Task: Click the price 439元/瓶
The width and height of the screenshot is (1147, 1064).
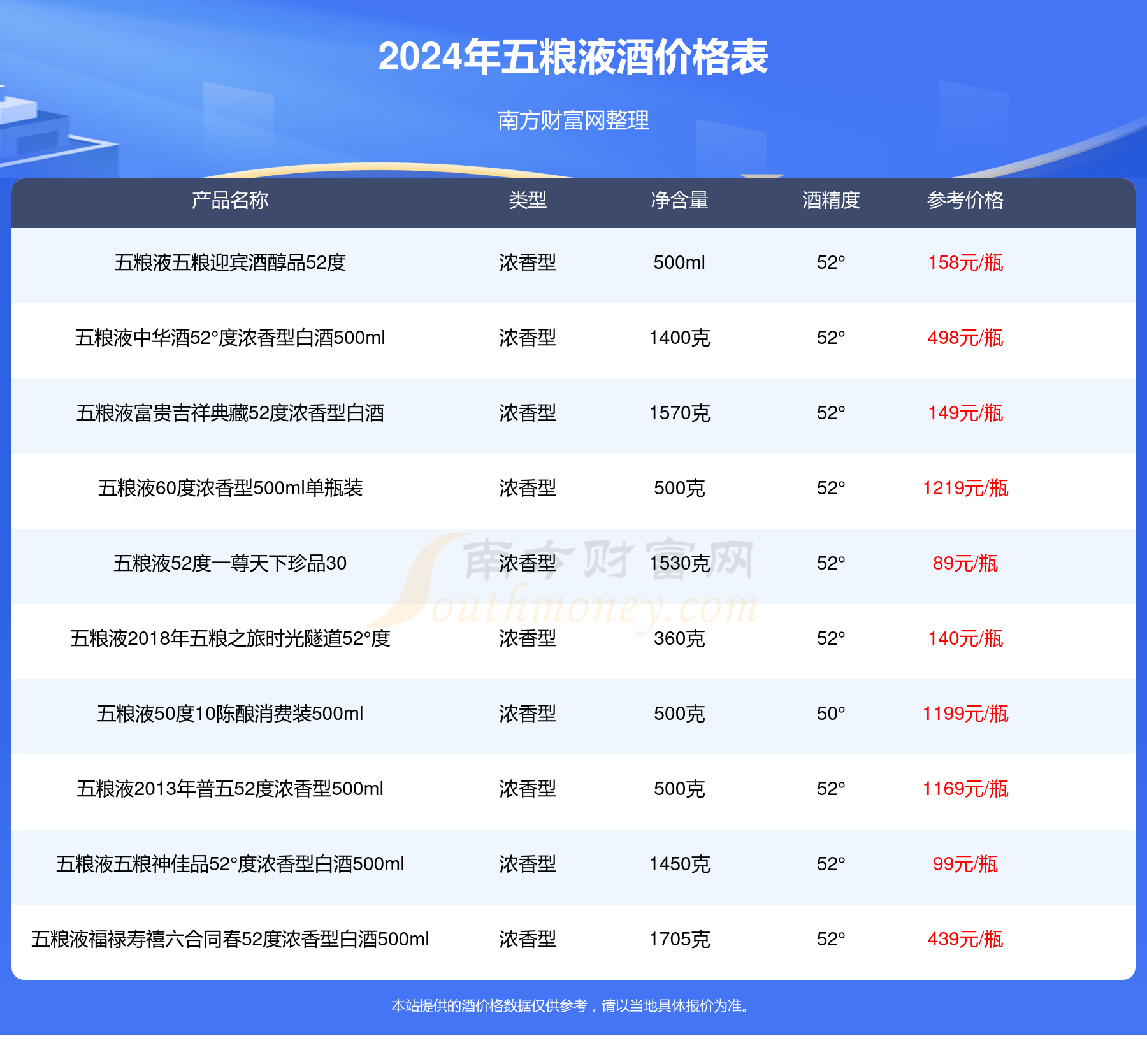Action: (x=965, y=939)
